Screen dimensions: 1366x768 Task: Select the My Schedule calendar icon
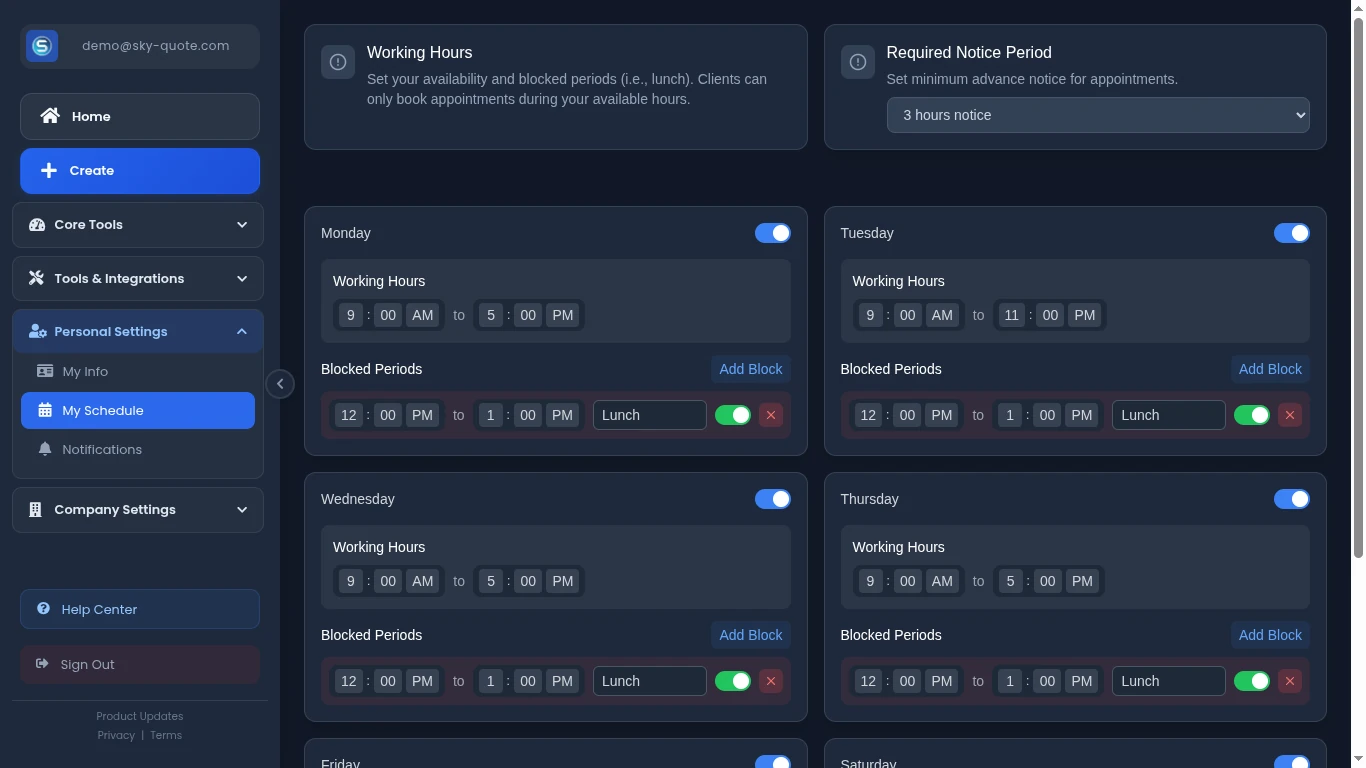click(x=46, y=410)
